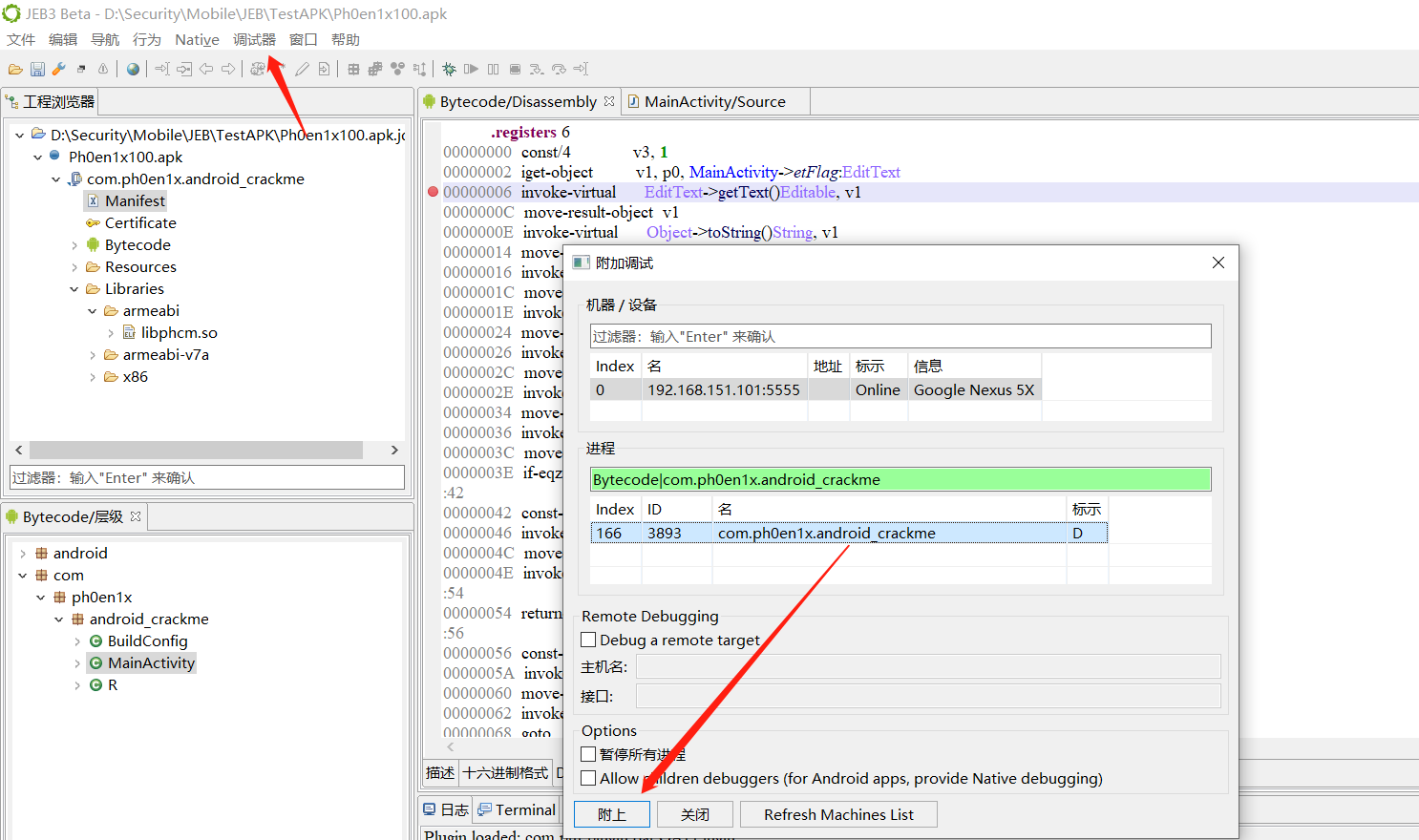Click the three circles graph toolbar icon
Screen dimensions: 1419x840
click(397, 69)
